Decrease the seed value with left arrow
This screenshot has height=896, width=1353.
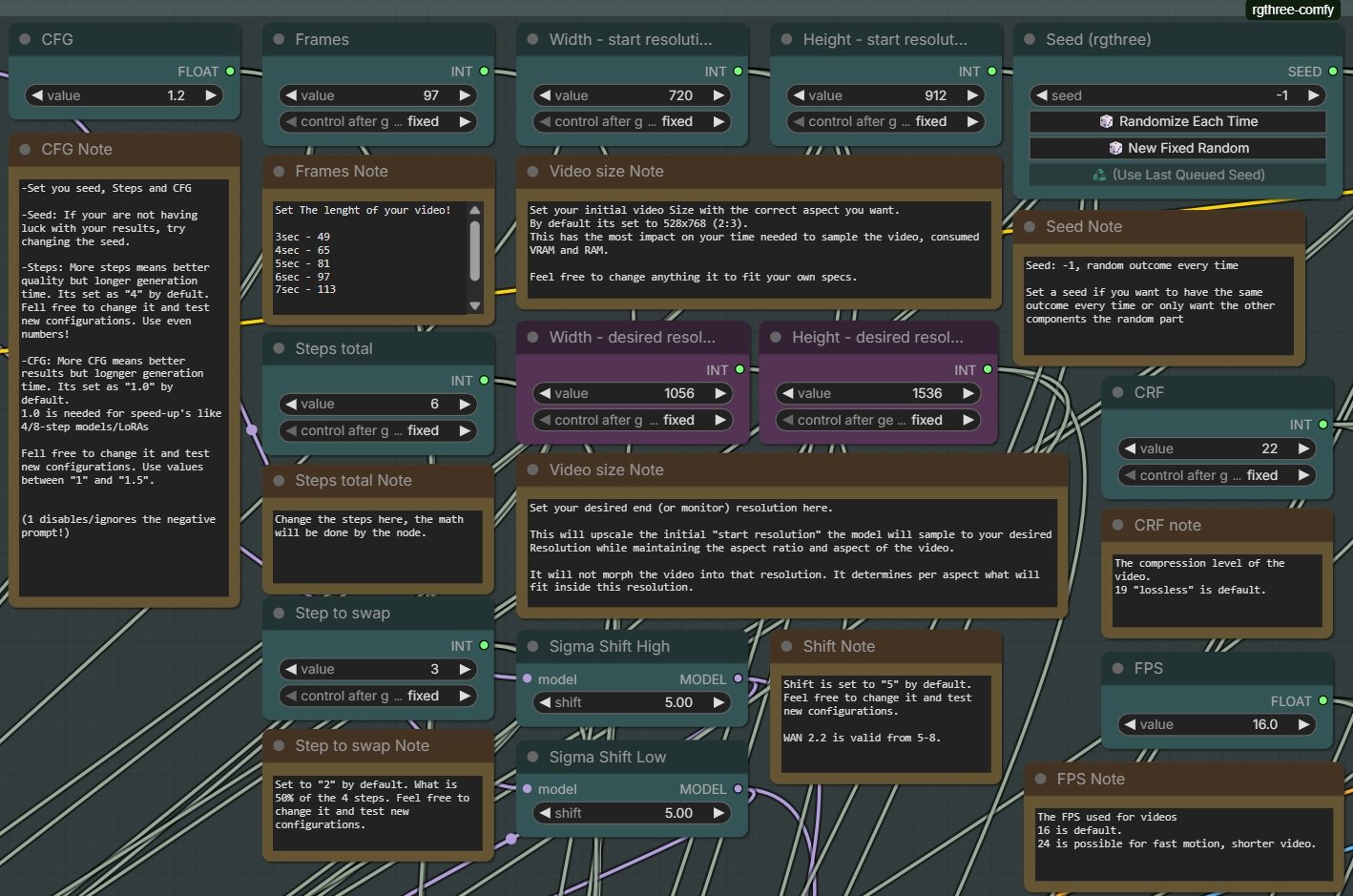click(1041, 95)
